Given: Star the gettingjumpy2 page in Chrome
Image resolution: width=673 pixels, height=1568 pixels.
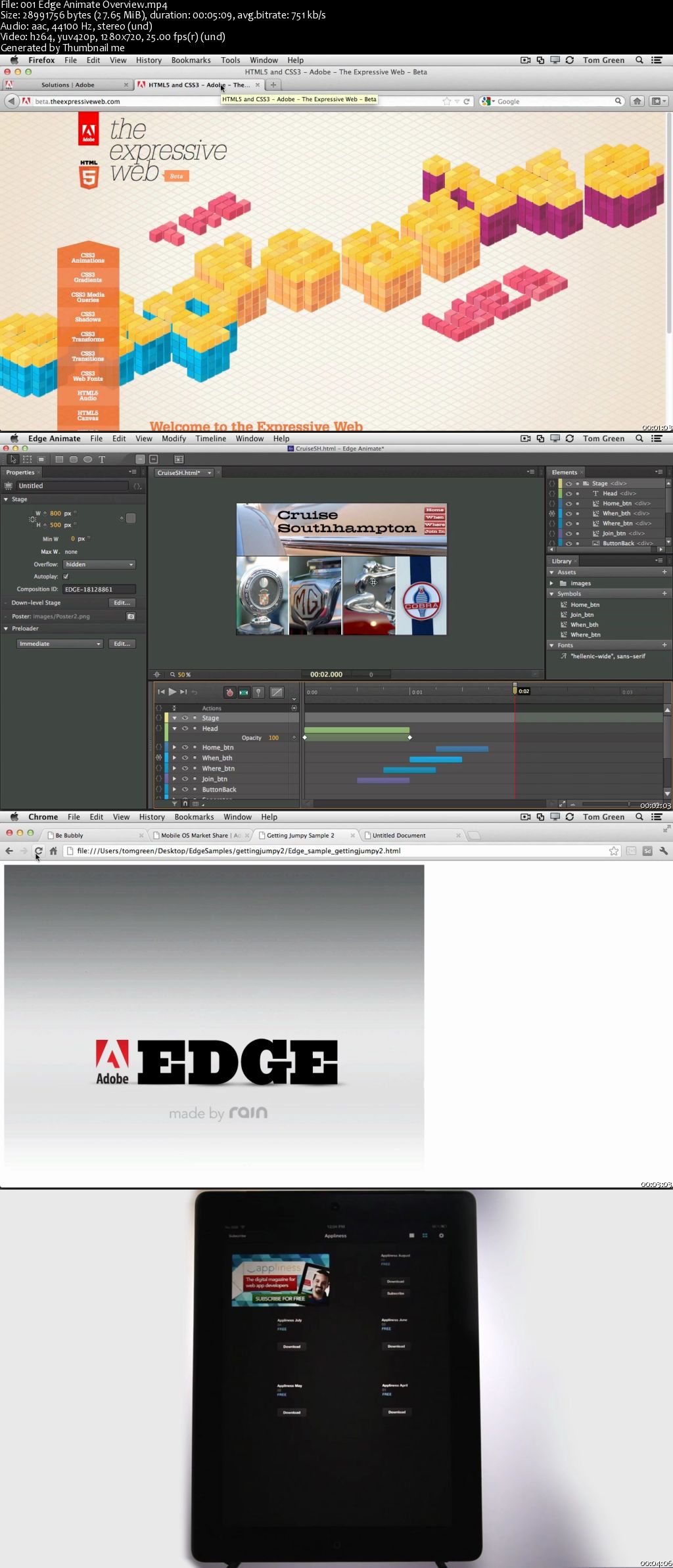Looking at the screenshot, I should point(614,851).
